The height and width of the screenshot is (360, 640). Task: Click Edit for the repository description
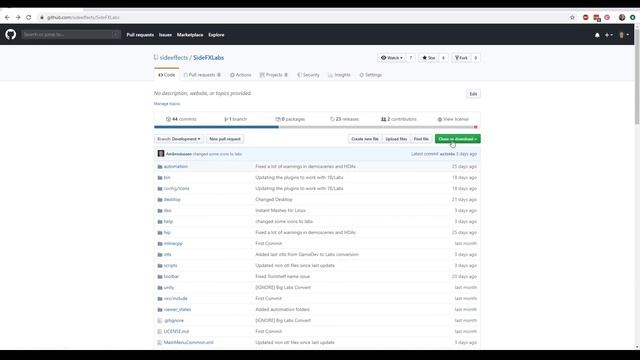[x=473, y=94]
